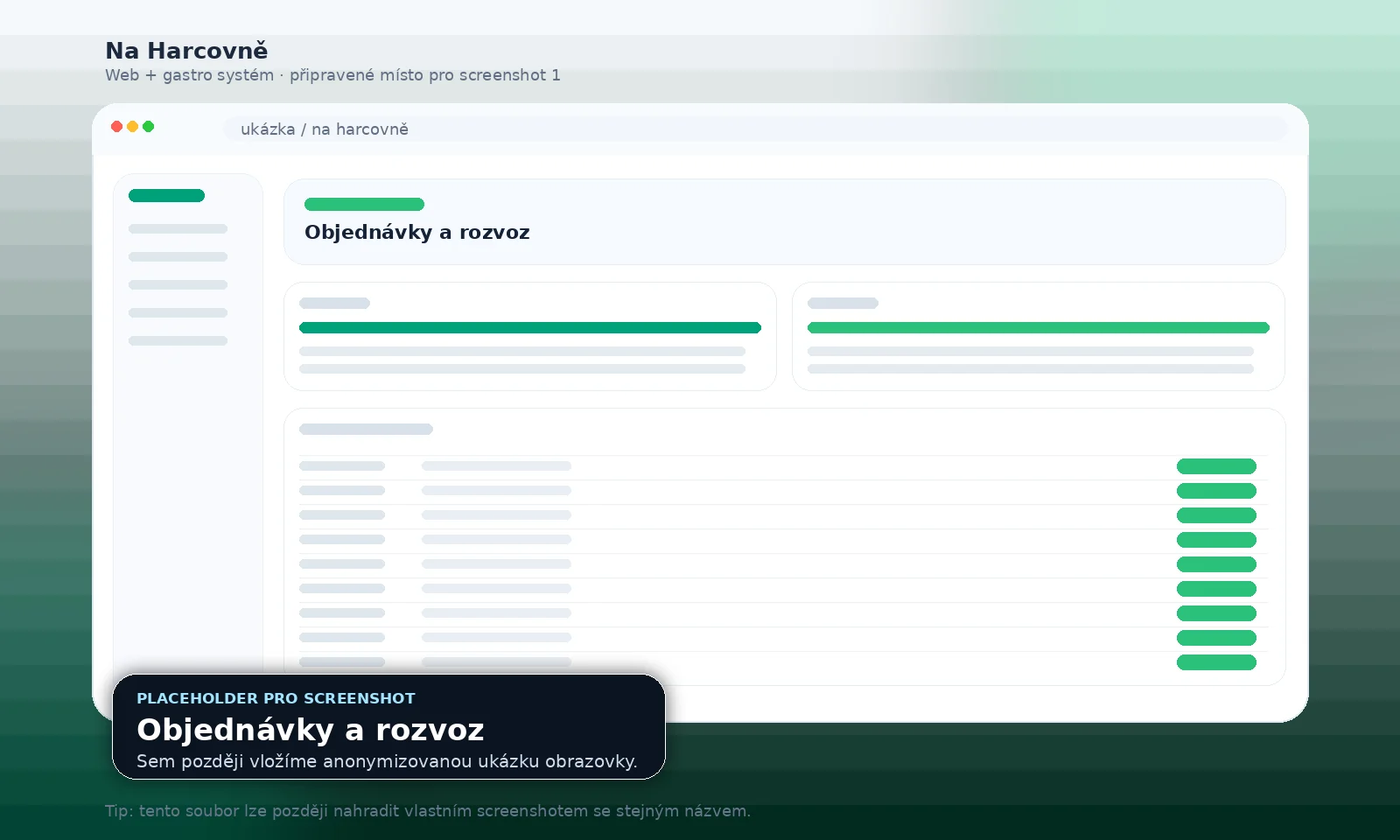Click the yellow minimize dot in window header

(x=132, y=127)
